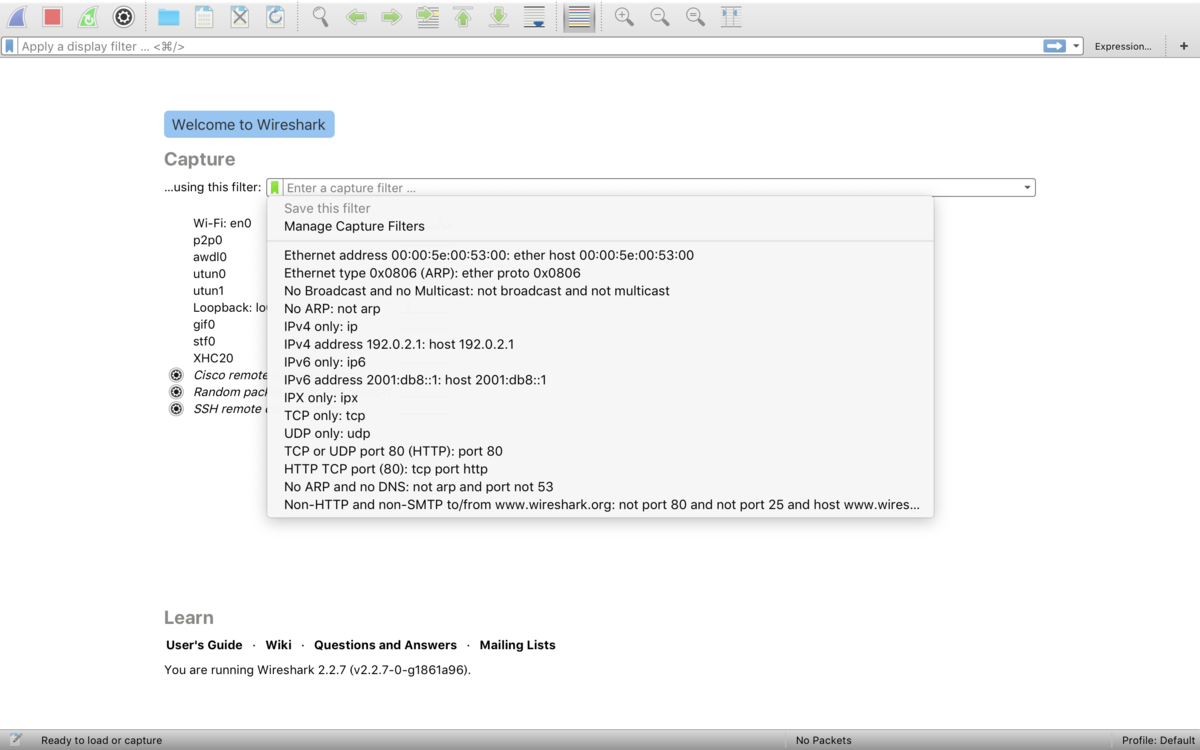The height and width of the screenshot is (750, 1200).
Task: Select IPv6 only: ip6 filter
Action: click(x=600, y=362)
